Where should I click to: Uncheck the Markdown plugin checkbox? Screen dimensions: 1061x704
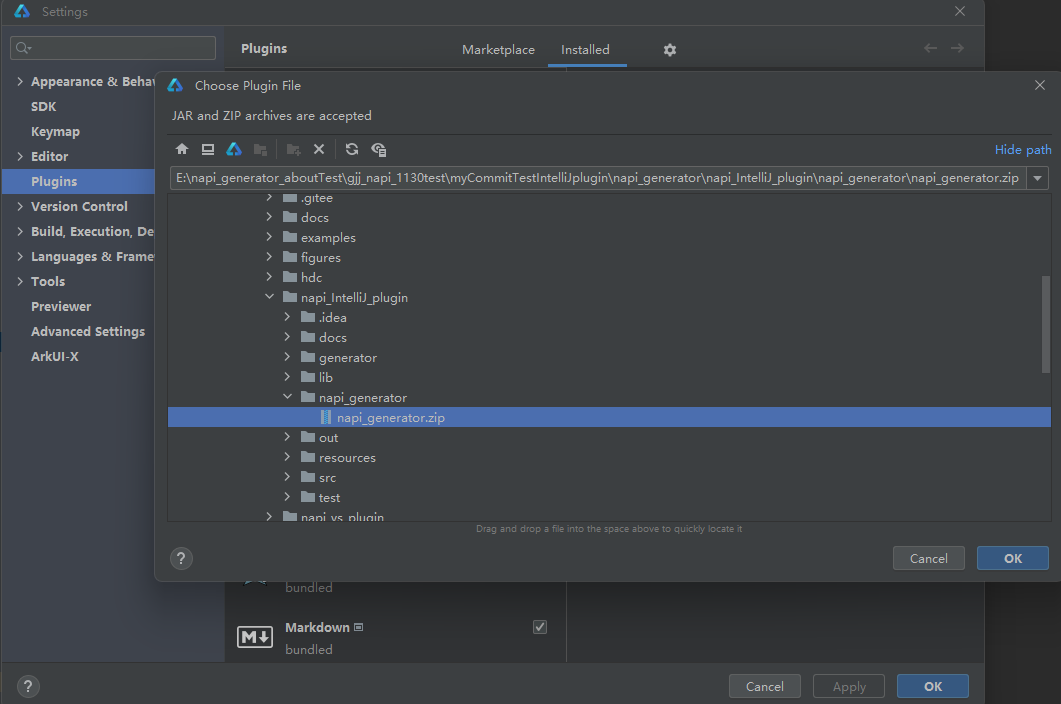click(540, 627)
